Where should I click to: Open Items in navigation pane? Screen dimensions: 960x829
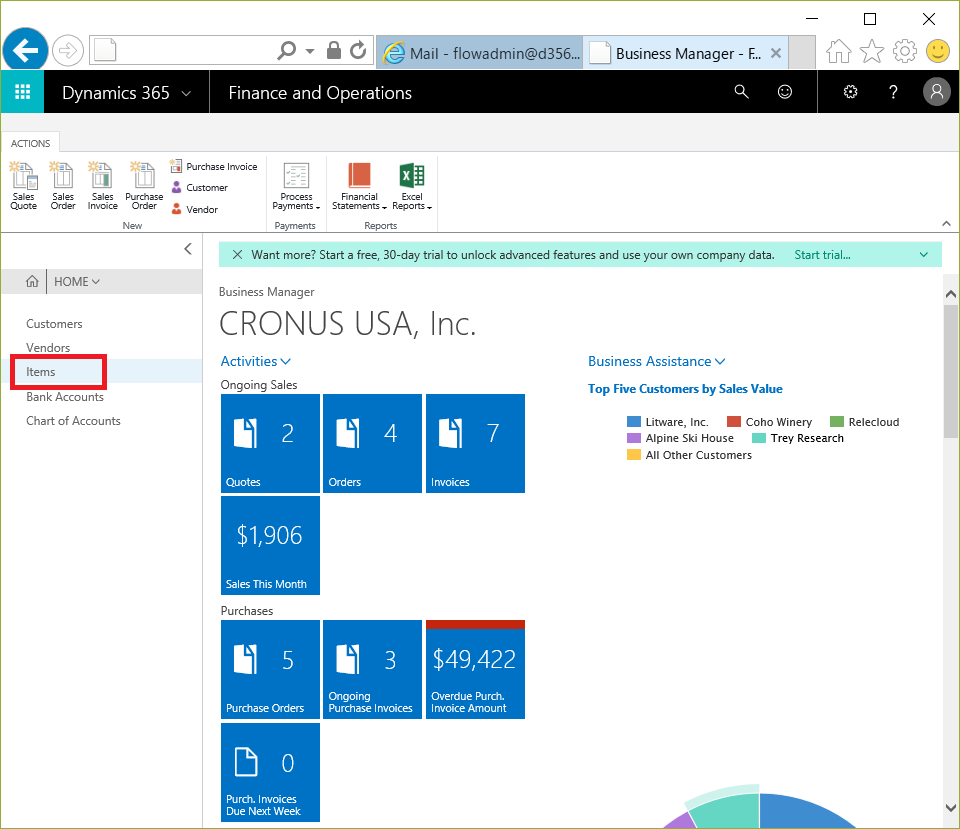coord(40,372)
